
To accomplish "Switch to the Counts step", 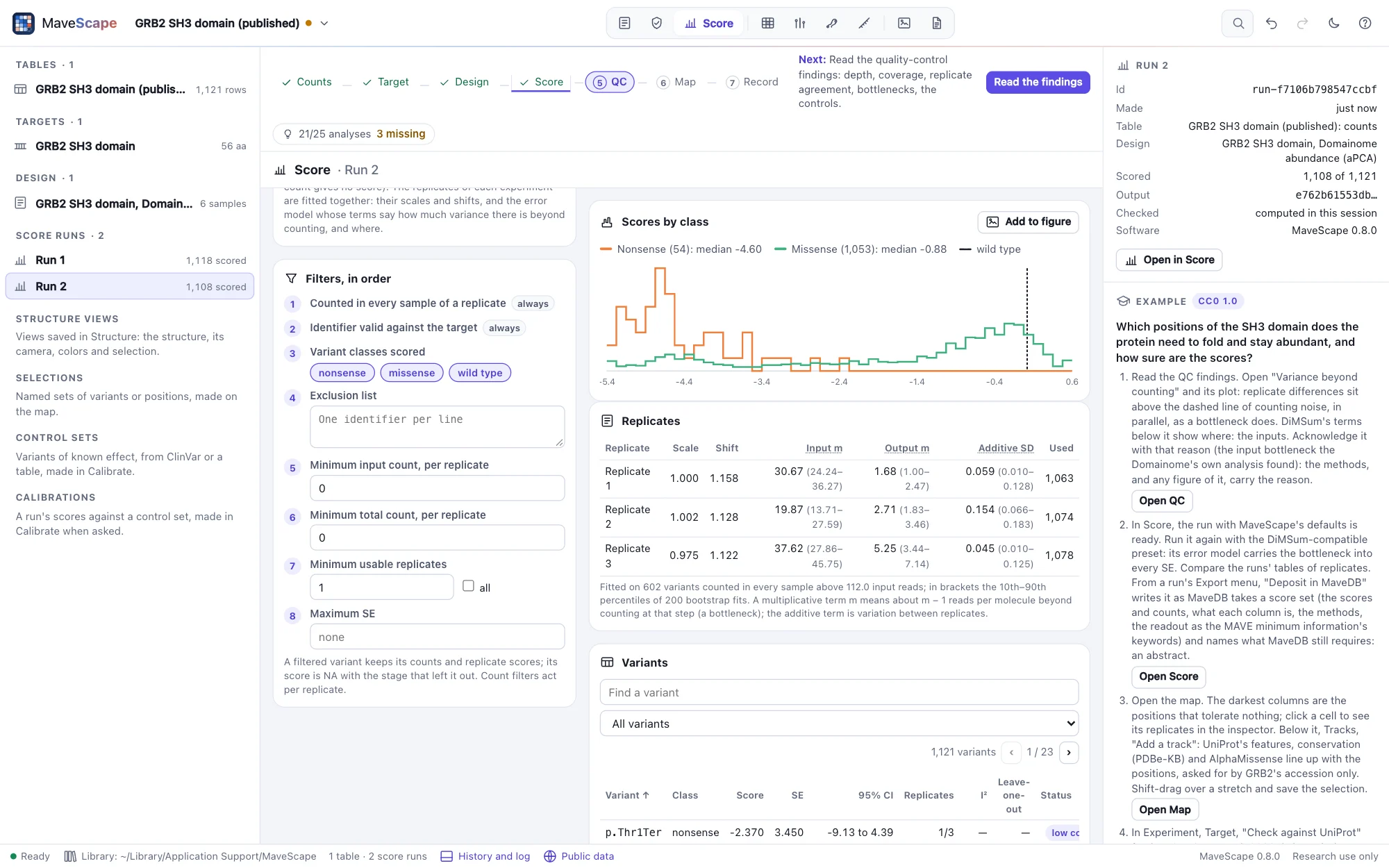I will tap(306, 82).
